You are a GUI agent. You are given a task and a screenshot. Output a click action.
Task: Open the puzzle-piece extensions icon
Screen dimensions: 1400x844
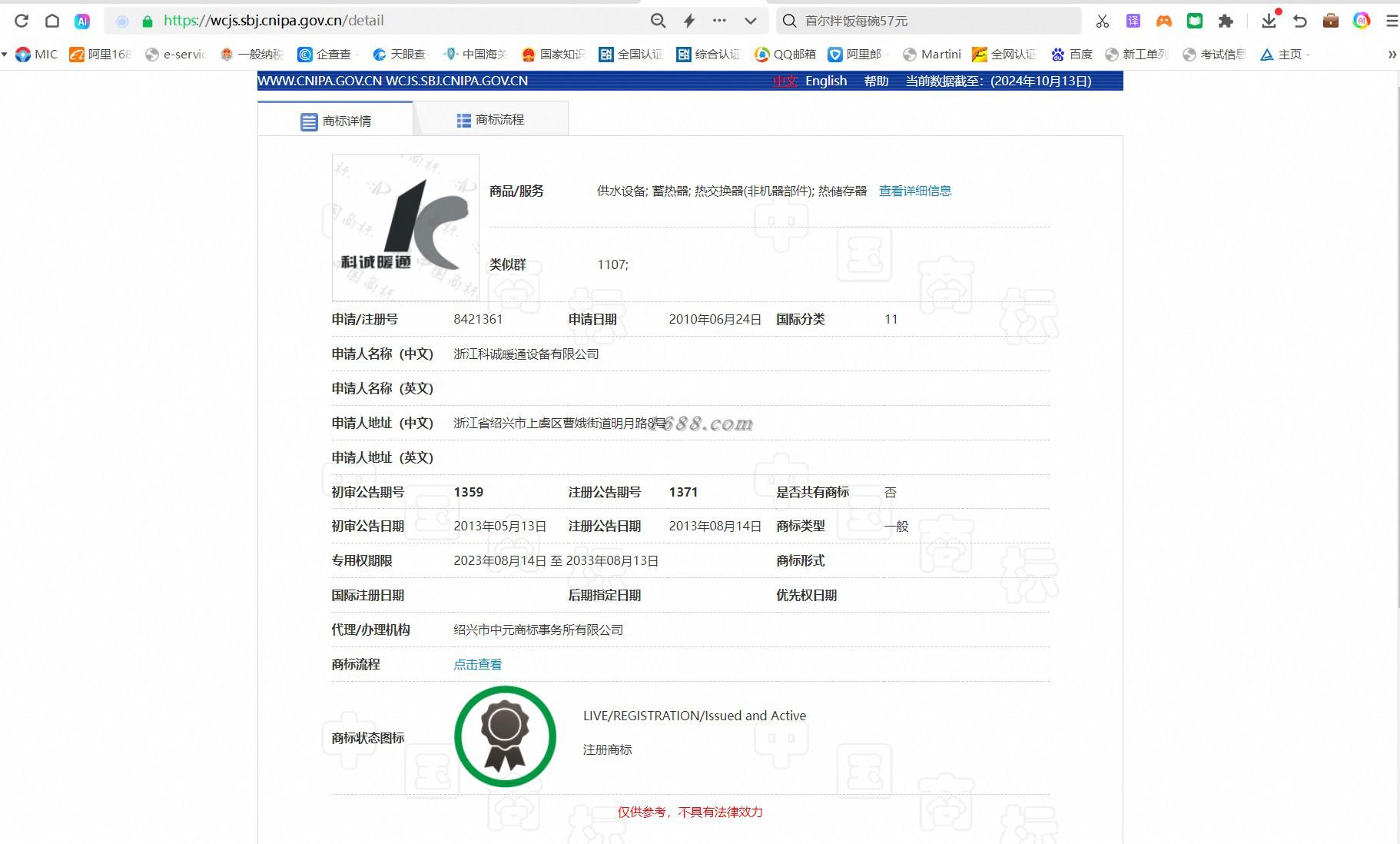(x=1226, y=21)
